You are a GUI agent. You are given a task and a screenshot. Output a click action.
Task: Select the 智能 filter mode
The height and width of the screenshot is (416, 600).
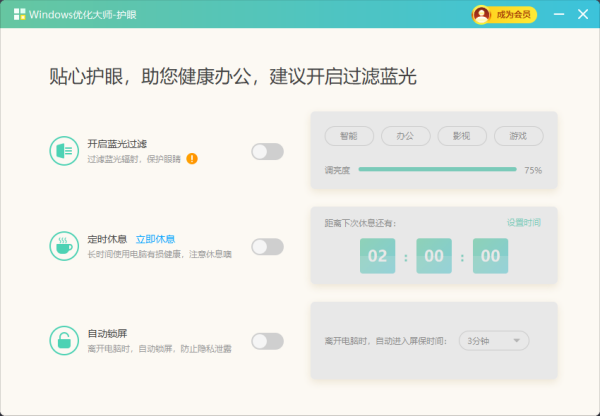[348, 135]
